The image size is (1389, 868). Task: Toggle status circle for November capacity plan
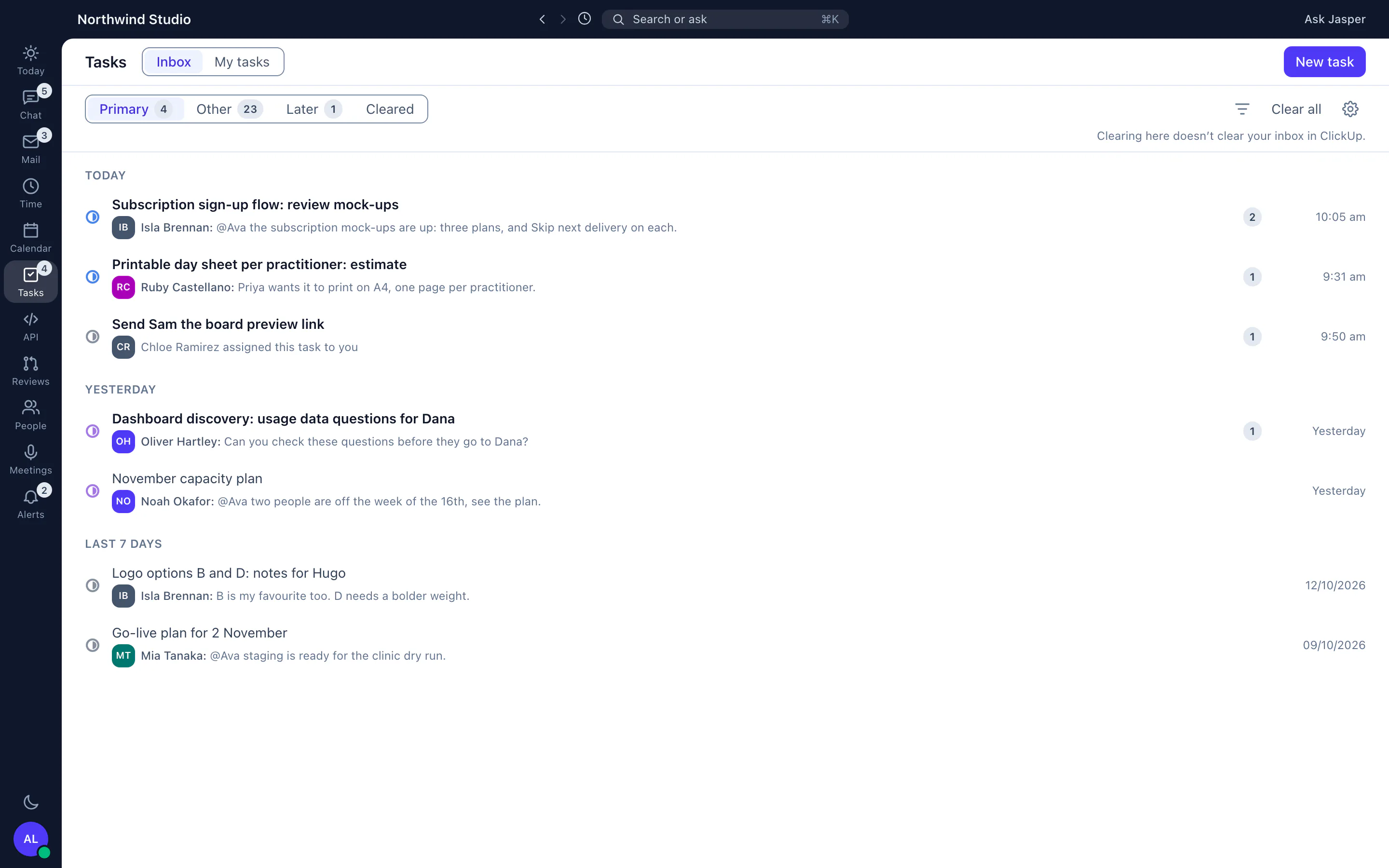93,491
